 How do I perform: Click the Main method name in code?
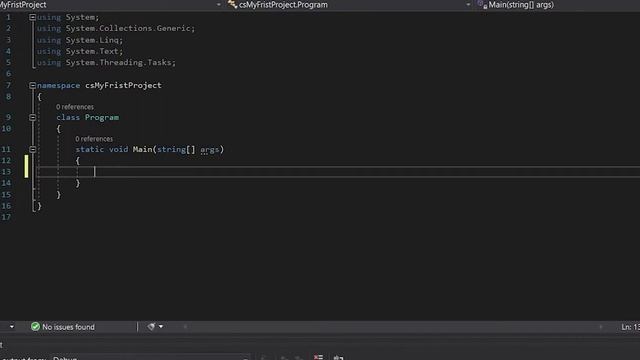pos(142,149)
